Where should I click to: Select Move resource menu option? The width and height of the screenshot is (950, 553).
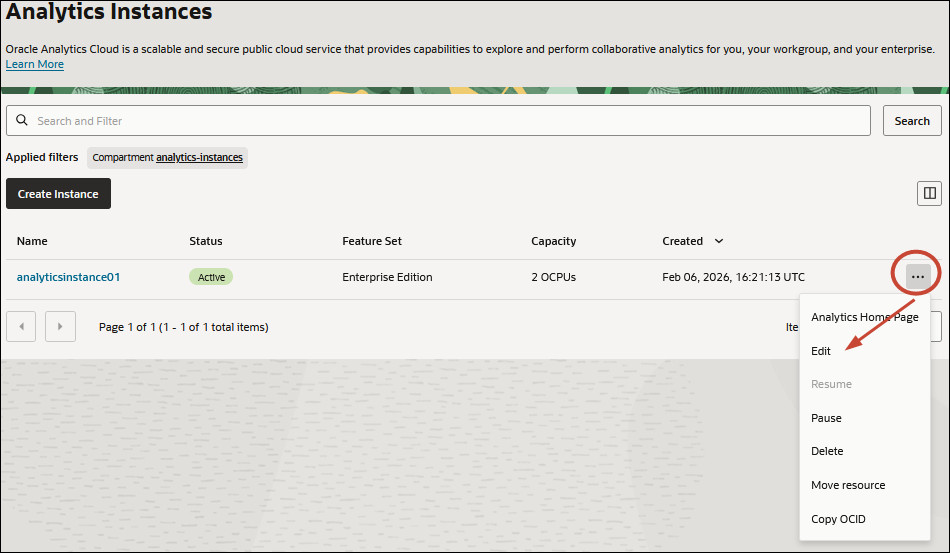tap(848, 485)
